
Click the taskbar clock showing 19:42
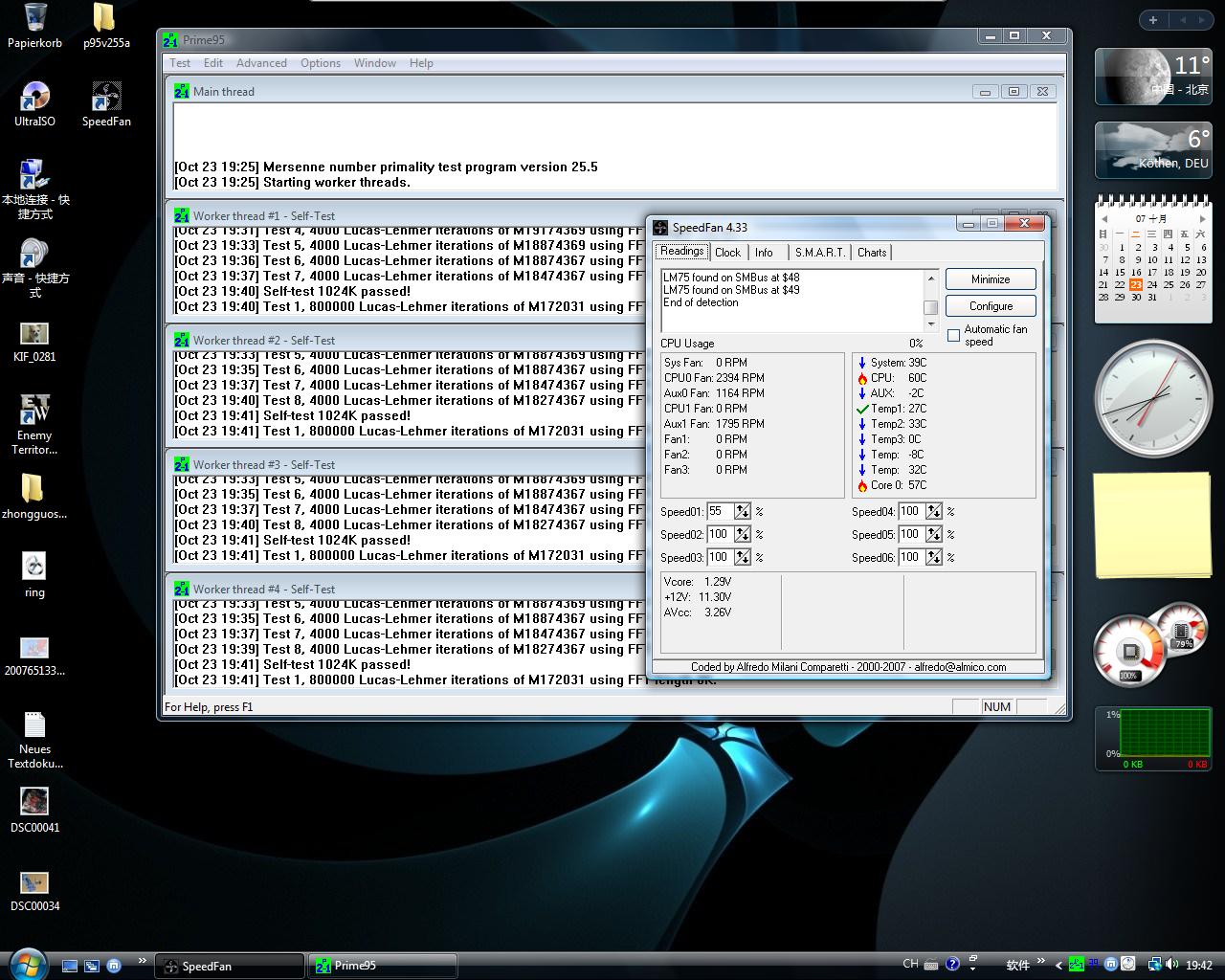1199,966
